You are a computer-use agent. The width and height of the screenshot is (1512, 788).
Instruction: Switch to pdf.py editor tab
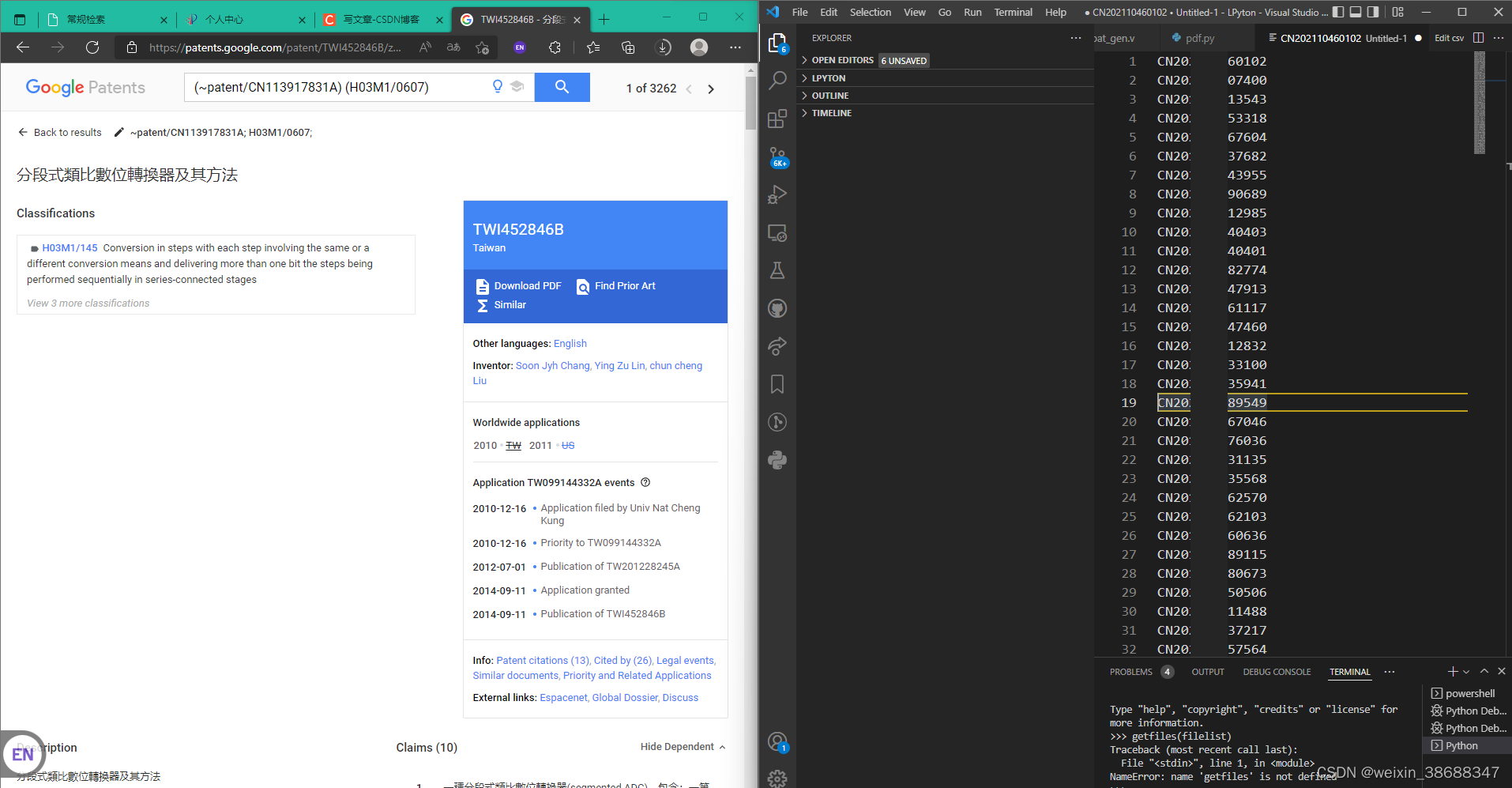1200,38
